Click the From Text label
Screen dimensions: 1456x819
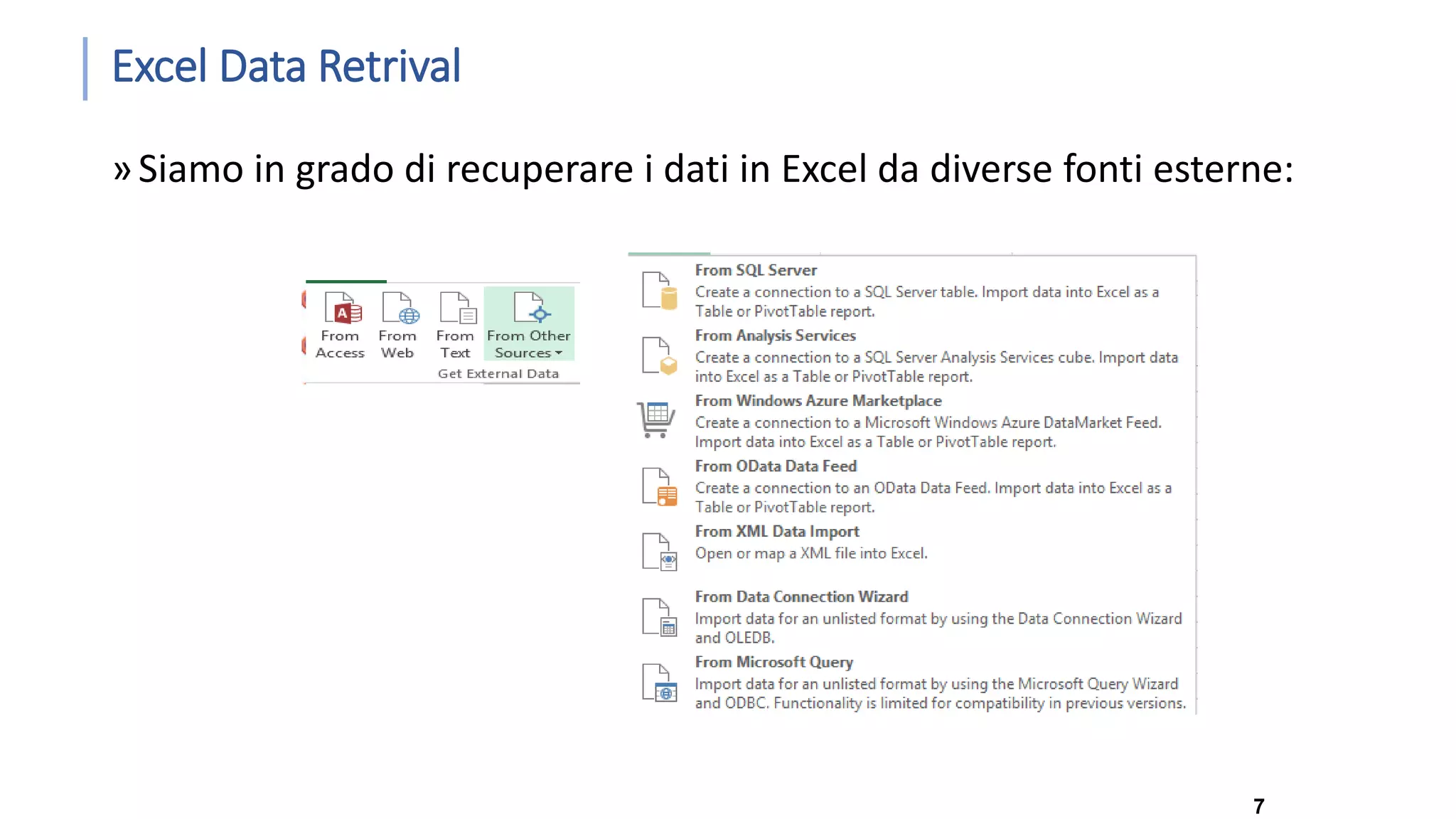click(x=455, y=344)
